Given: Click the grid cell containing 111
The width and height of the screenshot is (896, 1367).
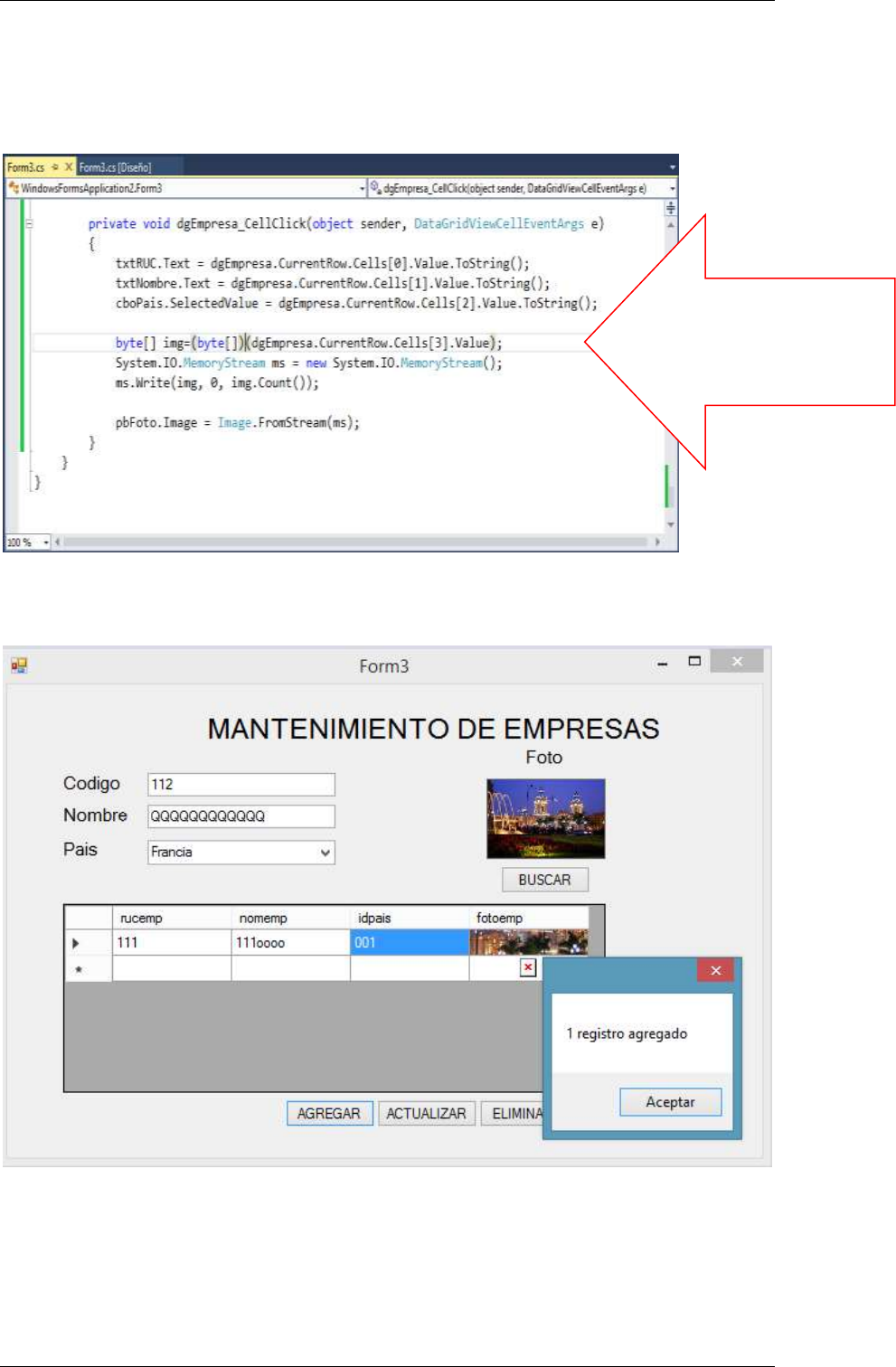Looking at the screenshot, I should point(172,943).
